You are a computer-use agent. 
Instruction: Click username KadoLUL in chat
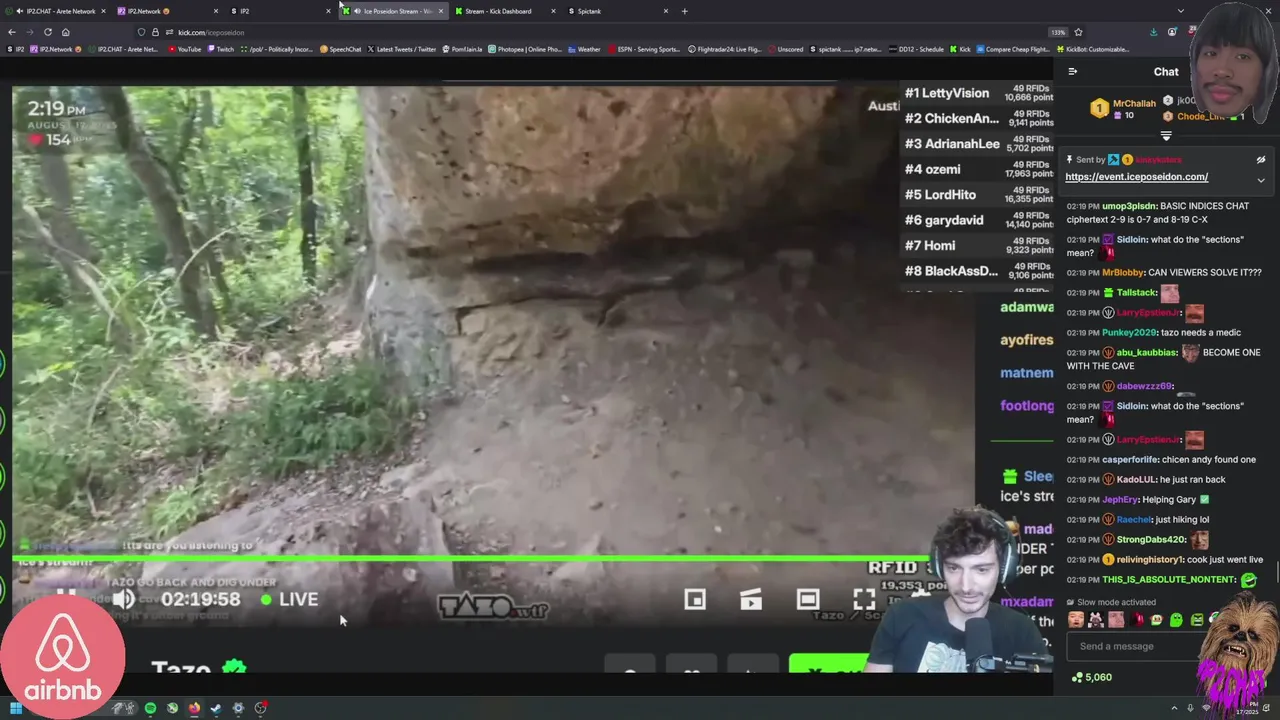pyautogui.click(x=1136, y=479)
